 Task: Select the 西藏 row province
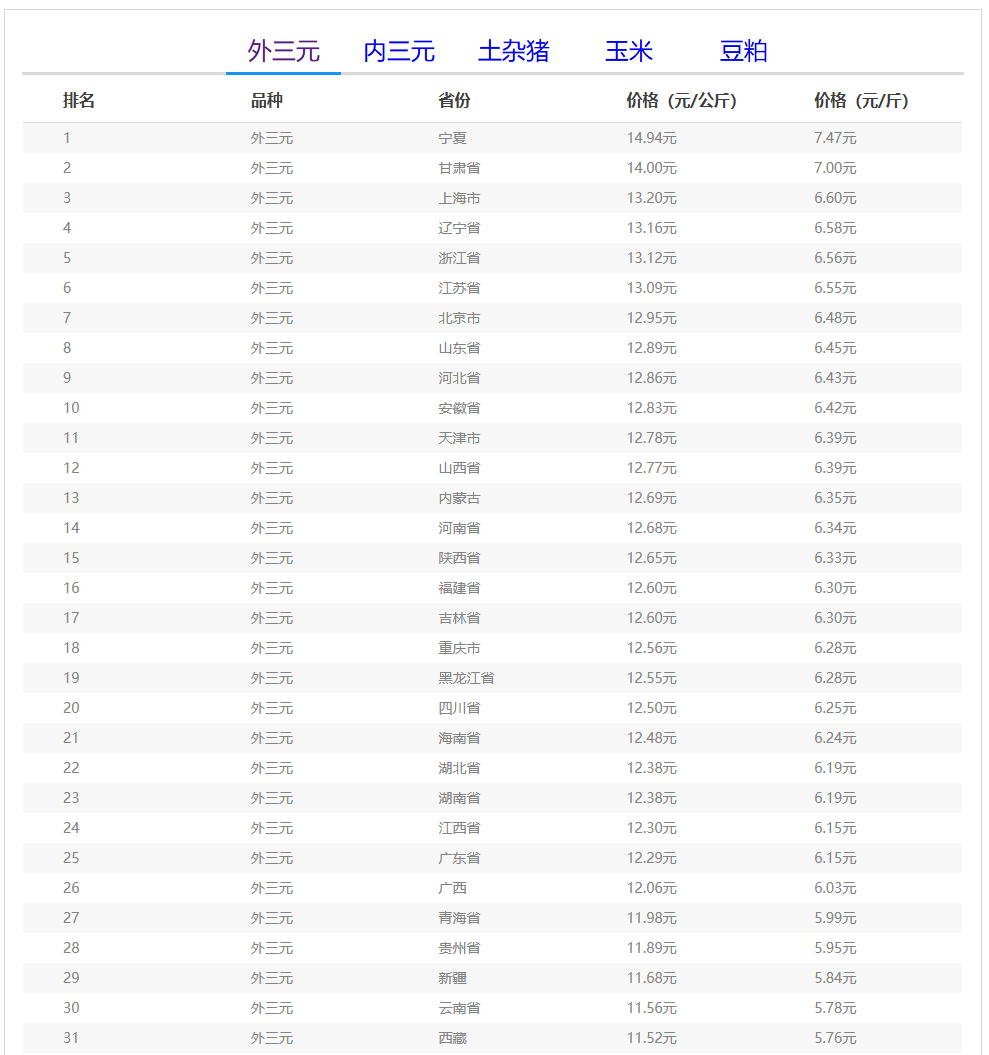coord(453,1038)
